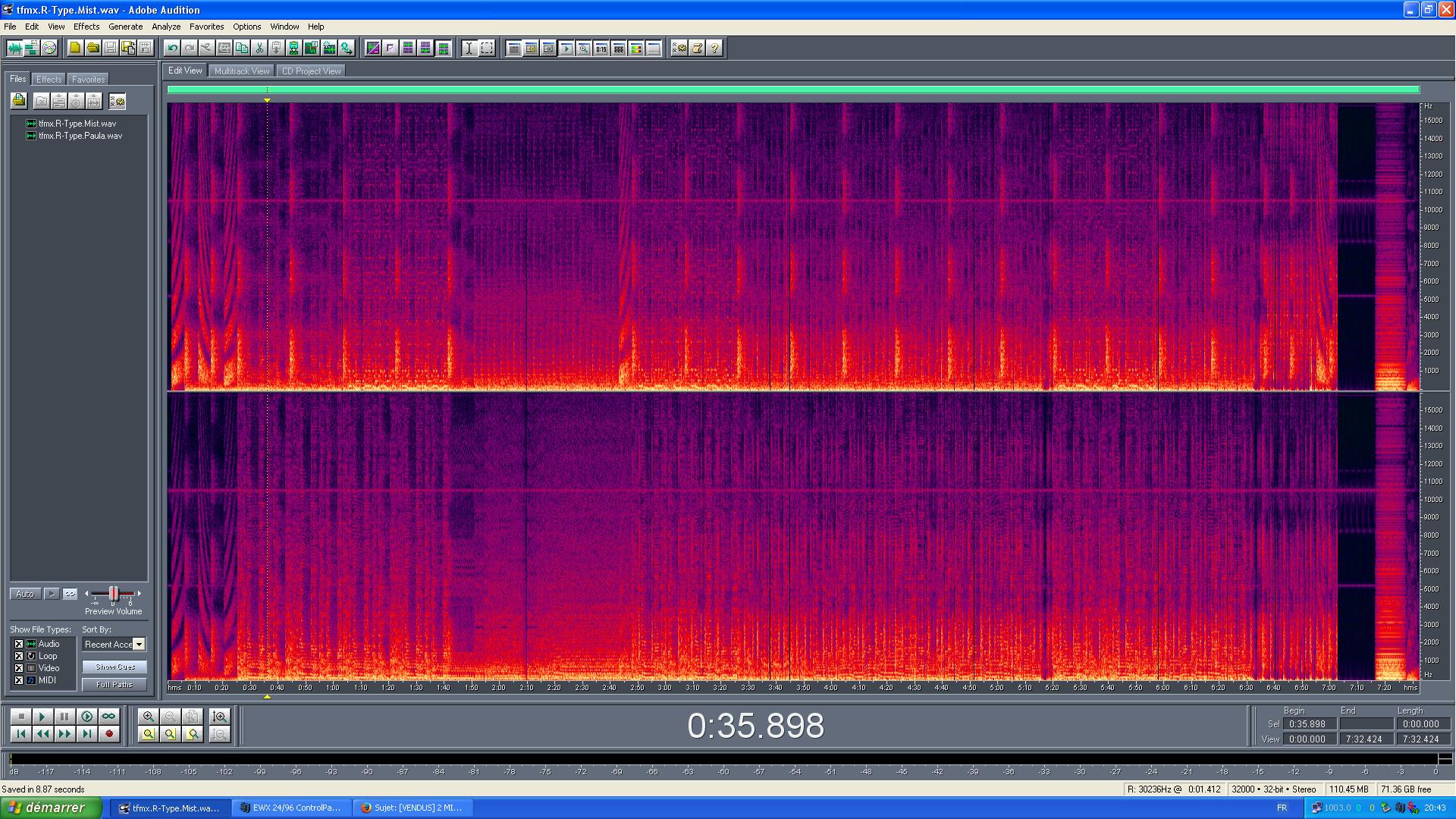1456x819 pixels.
Task: Switch to the waveform Edit View toolbar icon
Action: pos(14,48)
